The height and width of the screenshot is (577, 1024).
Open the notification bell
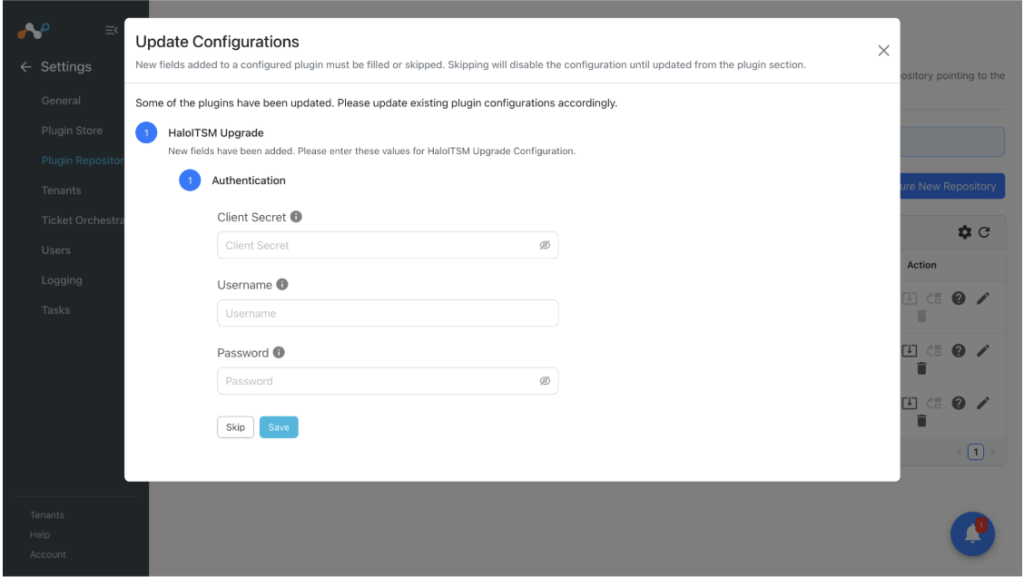[x=972, y=533]
